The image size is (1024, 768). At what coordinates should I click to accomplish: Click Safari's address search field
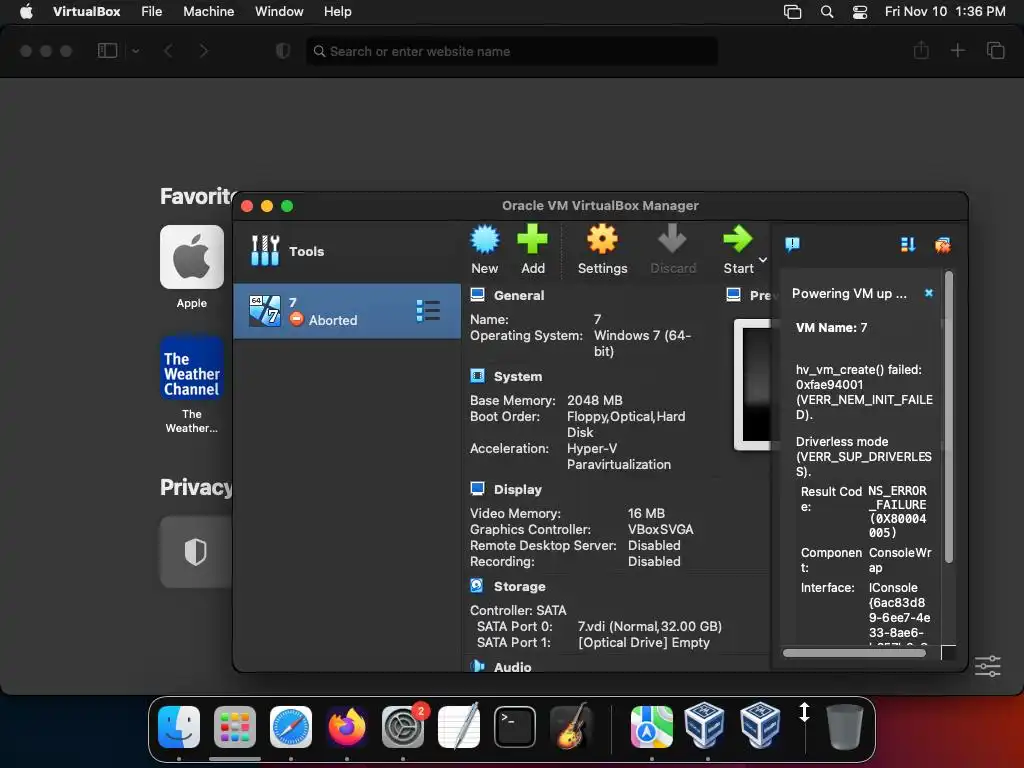[512, 51]
